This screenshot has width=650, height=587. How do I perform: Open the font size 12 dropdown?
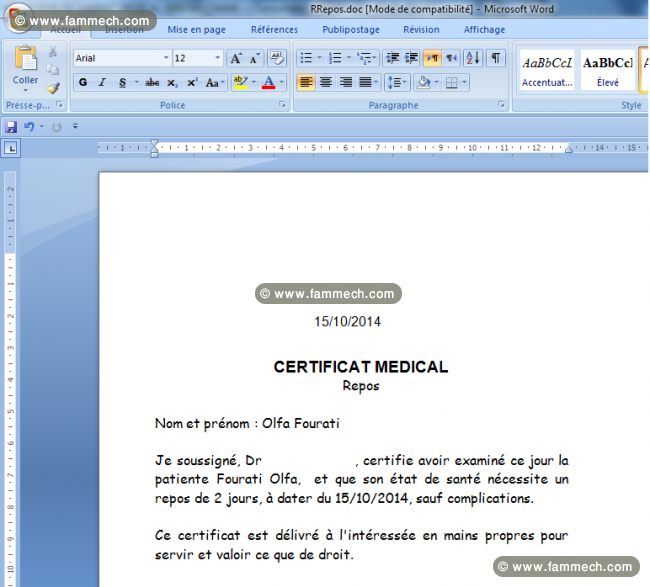pyautogui.click(x=217, y=58)
